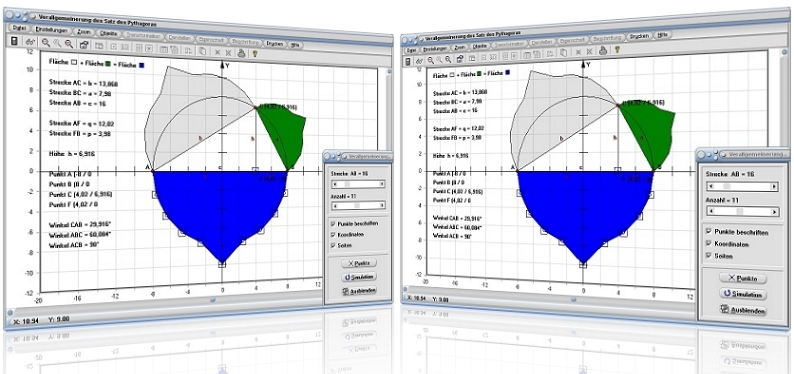
Task: Open the Datei menu in right window
Action: (x=411, y=50)
